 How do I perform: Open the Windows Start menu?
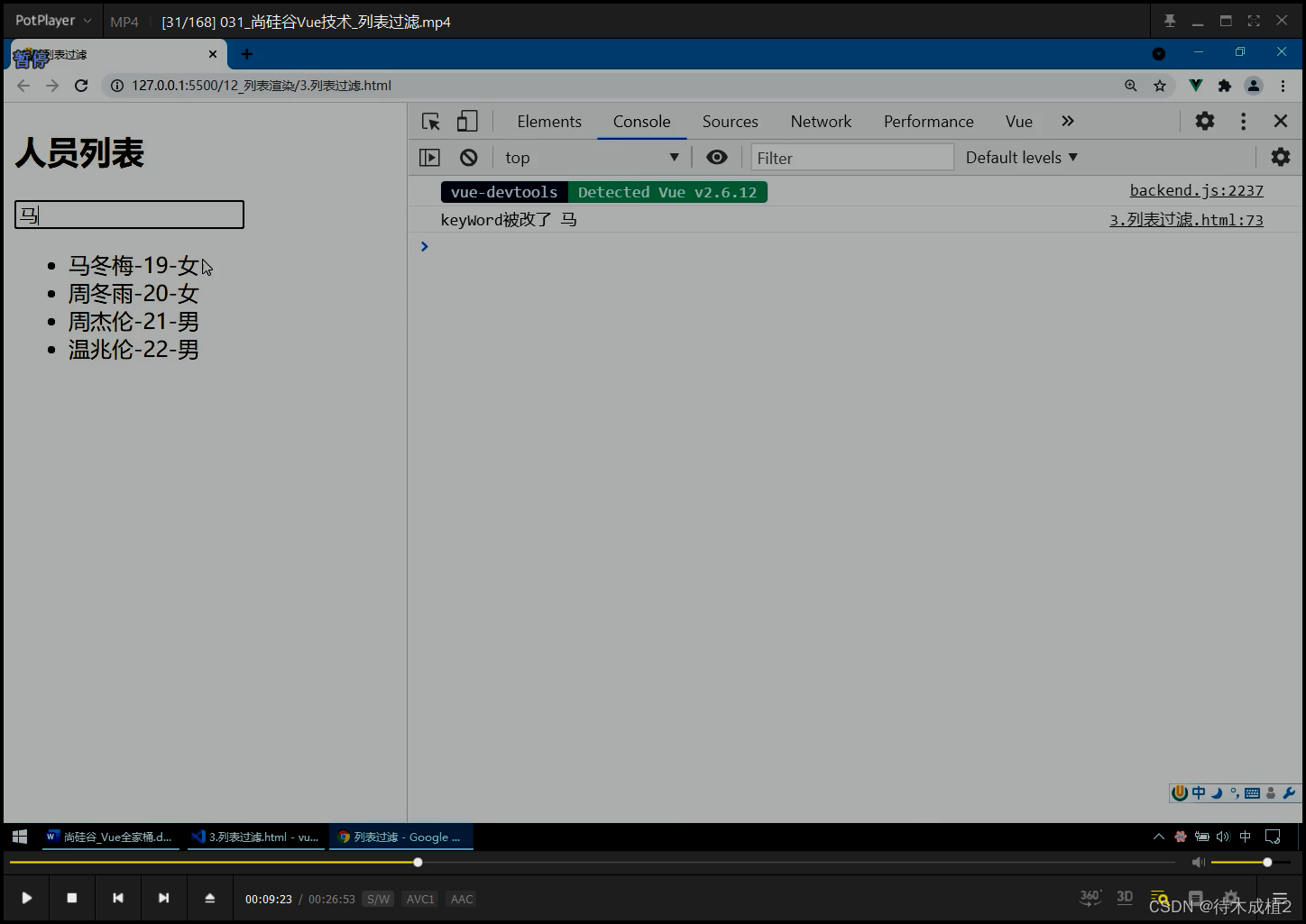20,837
